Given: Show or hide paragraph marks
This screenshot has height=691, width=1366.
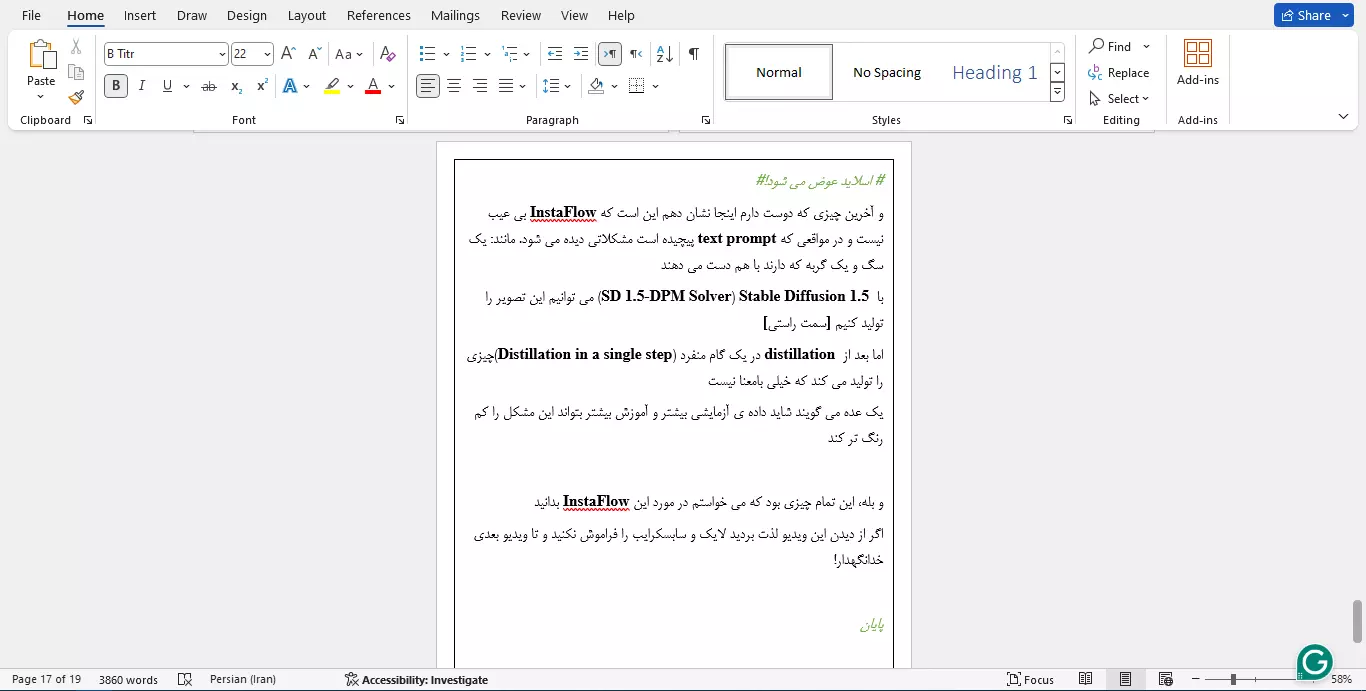Looking at the screenshot, I should (694, 54).
